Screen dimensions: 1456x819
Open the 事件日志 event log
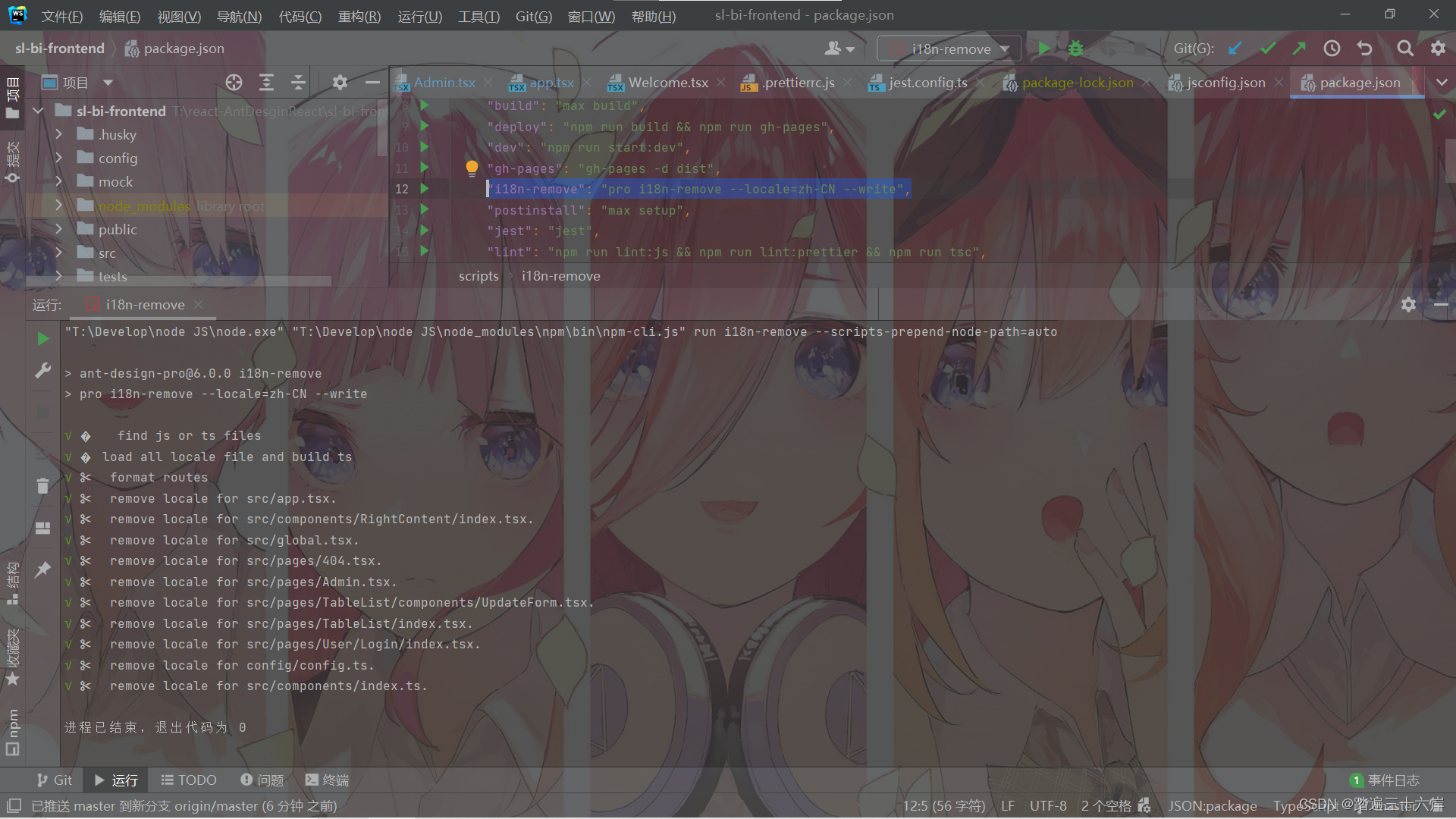tap(1385, 780)
